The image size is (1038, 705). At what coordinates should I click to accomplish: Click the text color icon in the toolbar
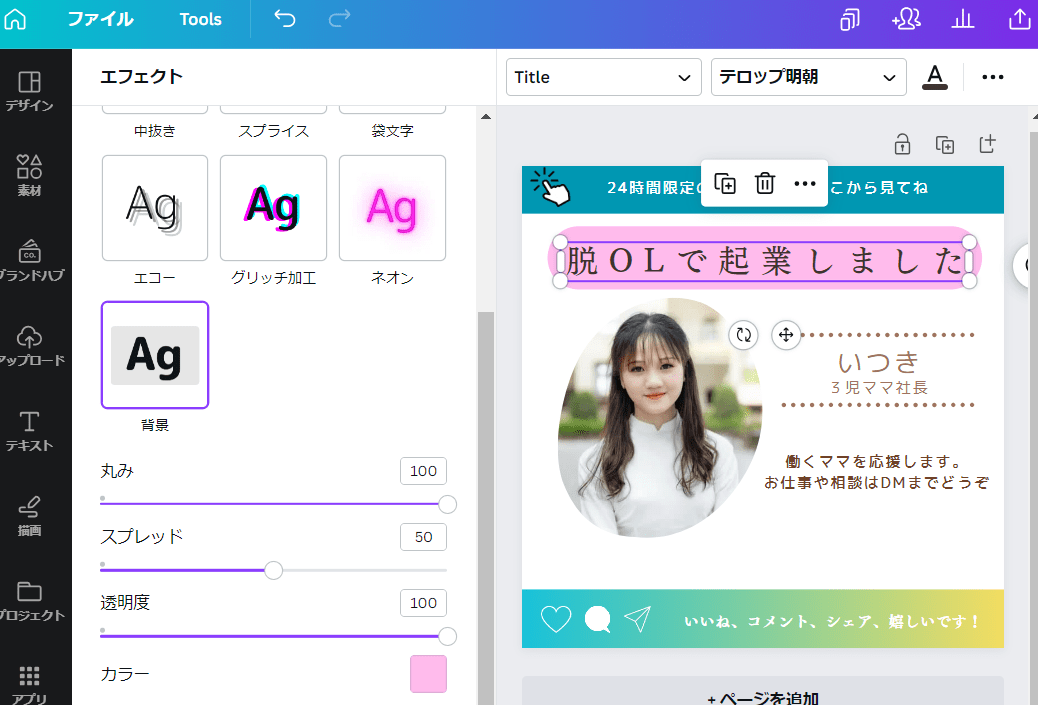[x=935, y=77]
